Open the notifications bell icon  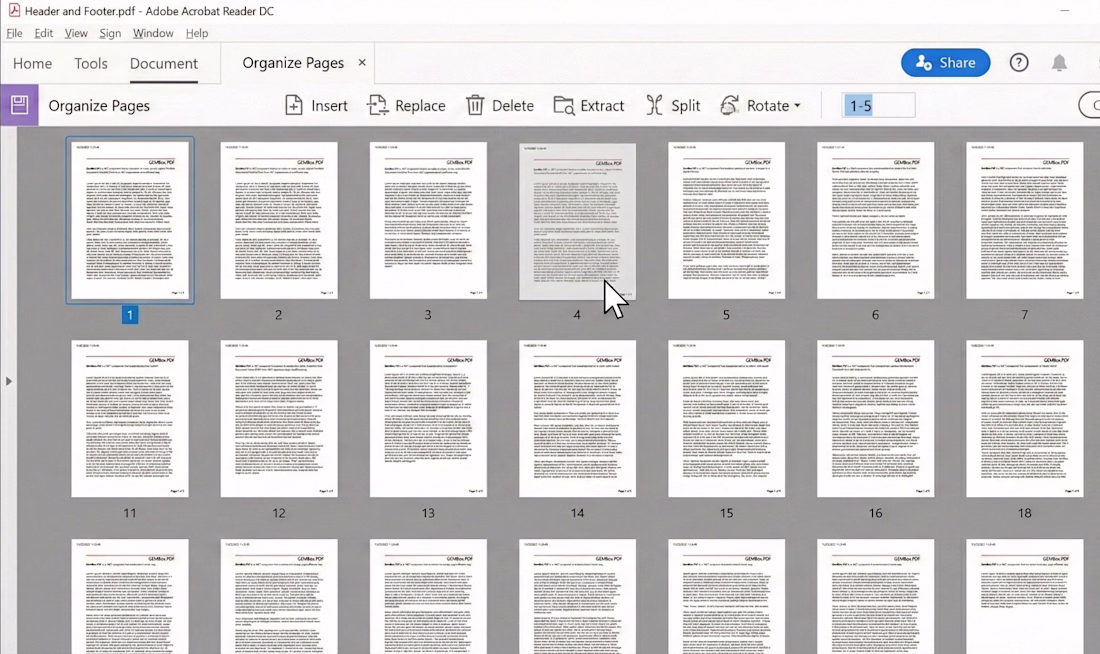coord(1059,62)
